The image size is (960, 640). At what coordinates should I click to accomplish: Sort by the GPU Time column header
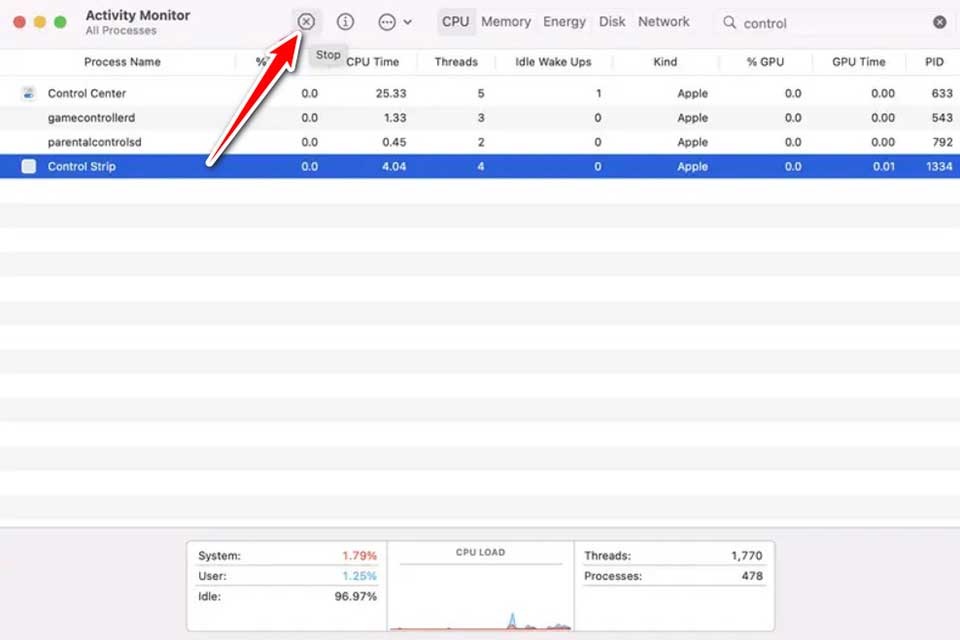858,62
